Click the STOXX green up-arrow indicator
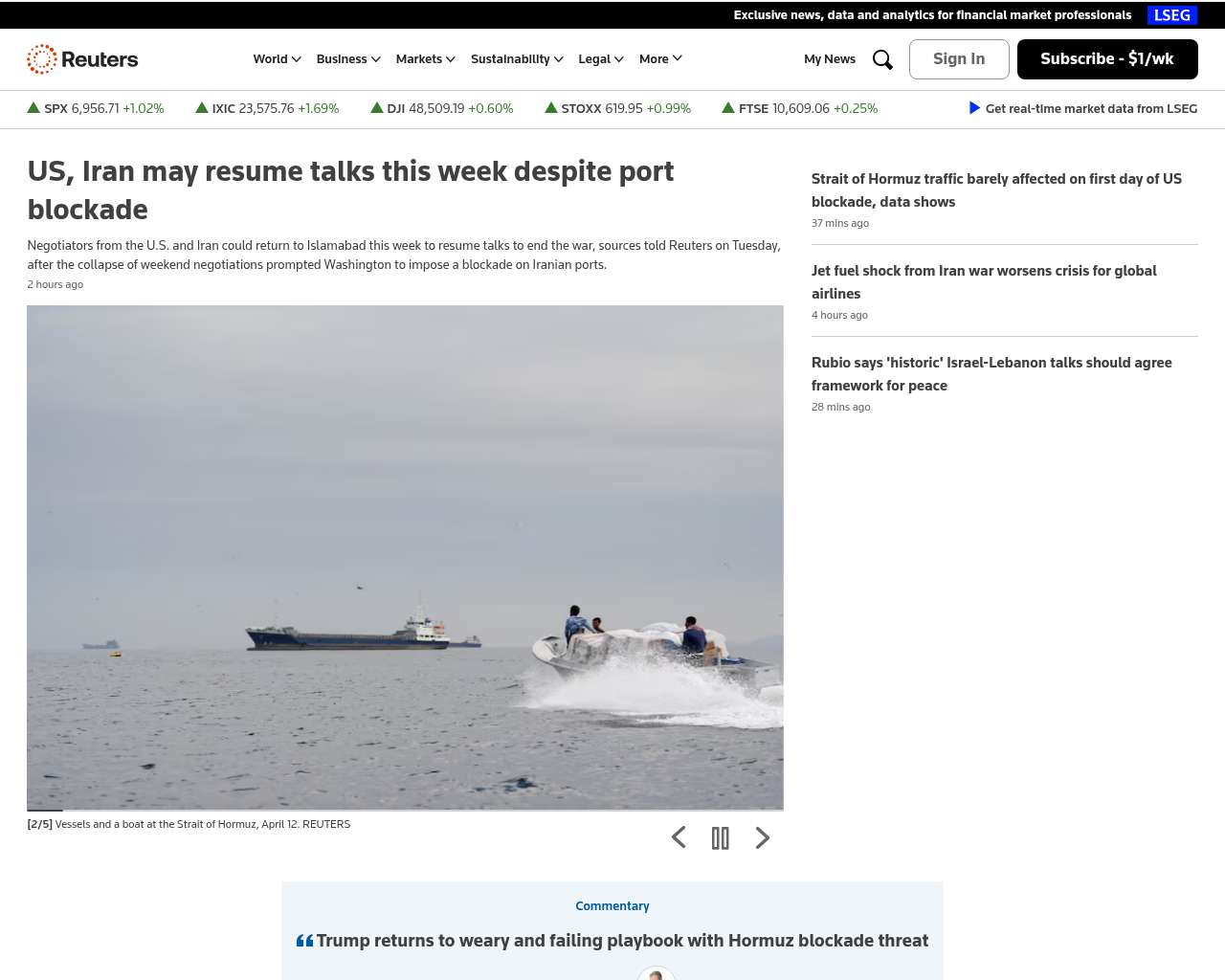 pyautogui.click(x=551, y=108)
